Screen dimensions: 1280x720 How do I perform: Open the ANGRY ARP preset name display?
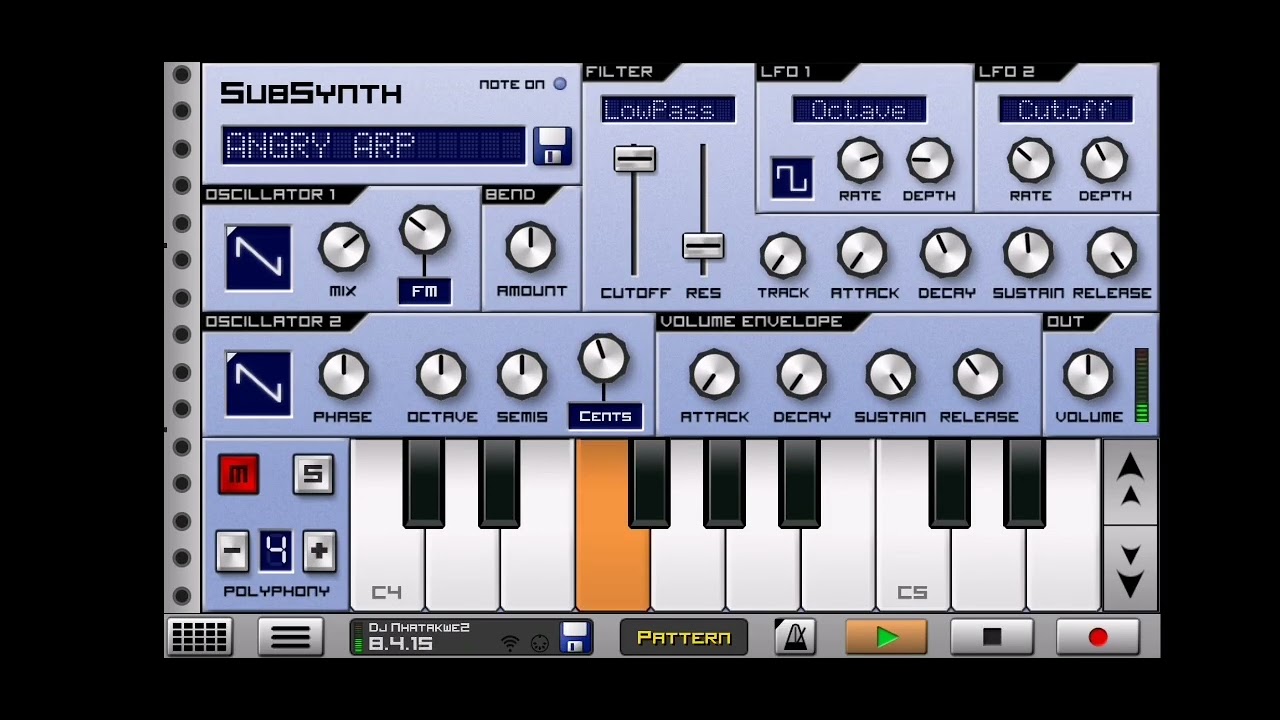[x=374, y=146]
